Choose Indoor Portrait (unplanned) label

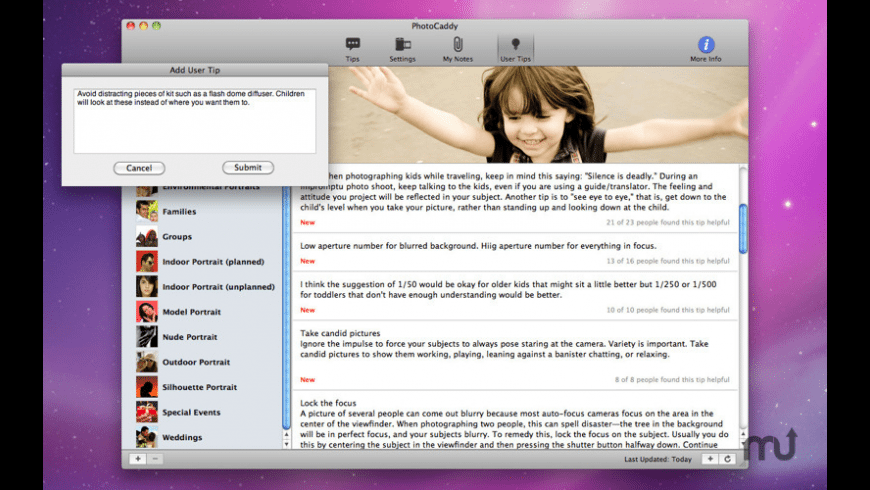pyautogui.click(x=219, y=287)
